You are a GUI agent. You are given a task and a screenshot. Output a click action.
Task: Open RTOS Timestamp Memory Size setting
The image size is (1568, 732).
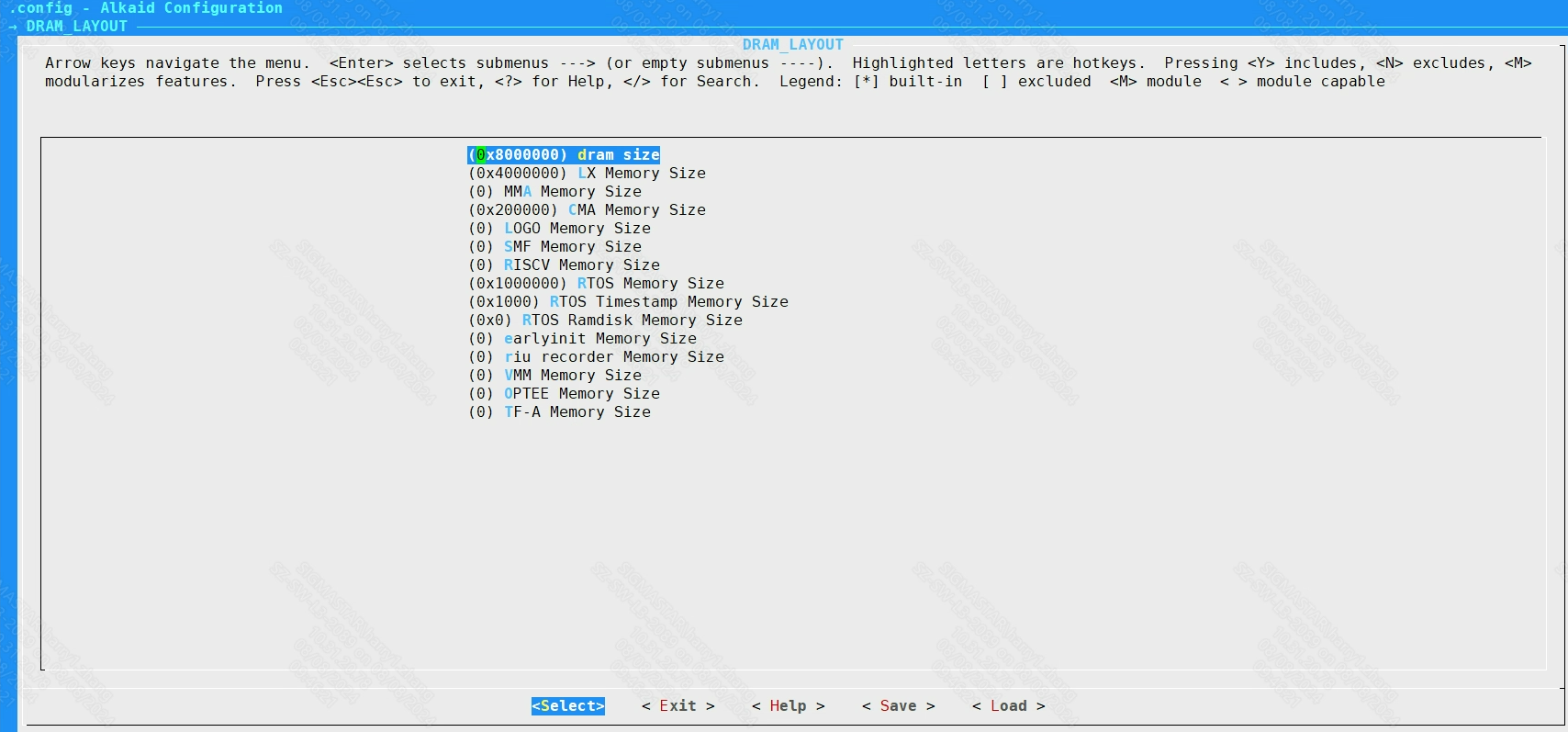coord(628,302)
